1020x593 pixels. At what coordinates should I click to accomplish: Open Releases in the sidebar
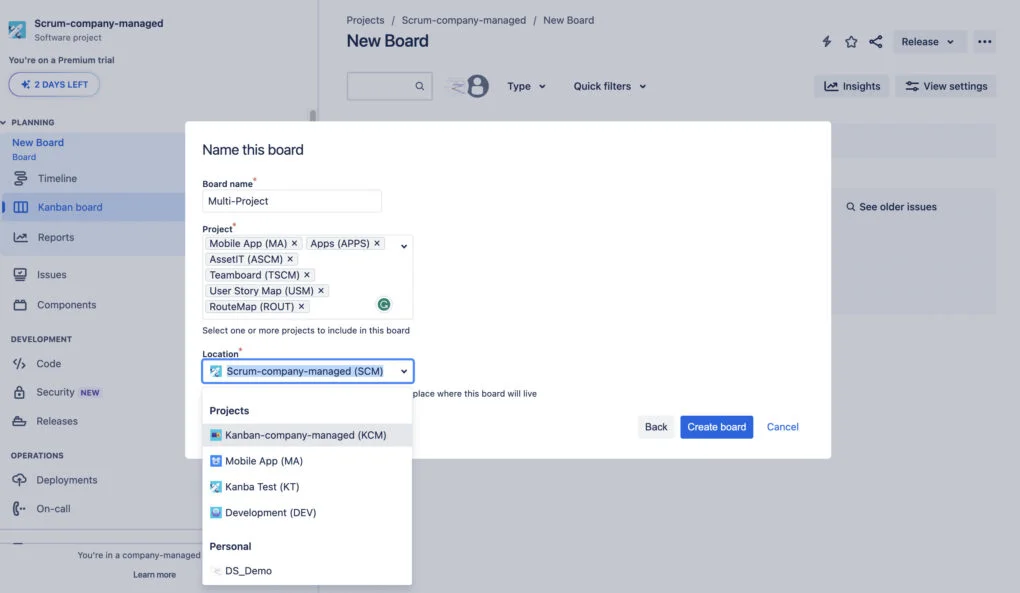point(57,421)
